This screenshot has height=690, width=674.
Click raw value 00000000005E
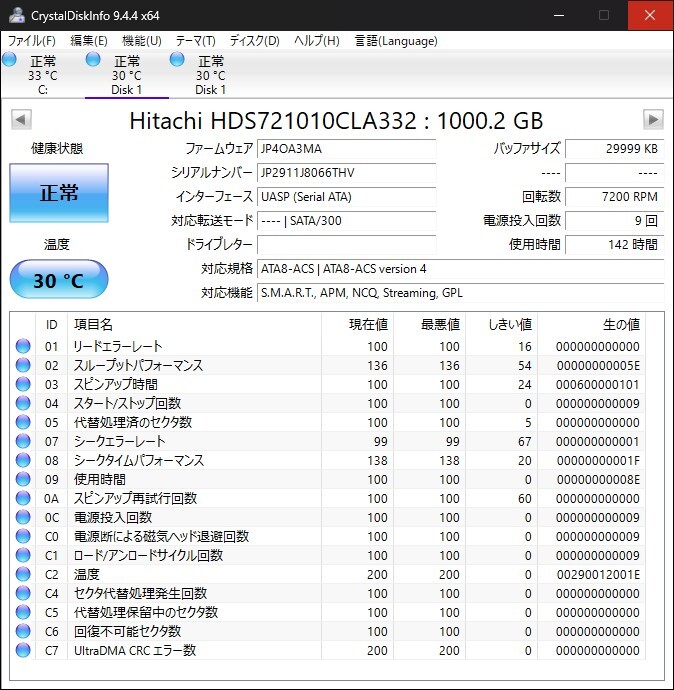click(598, 365)
